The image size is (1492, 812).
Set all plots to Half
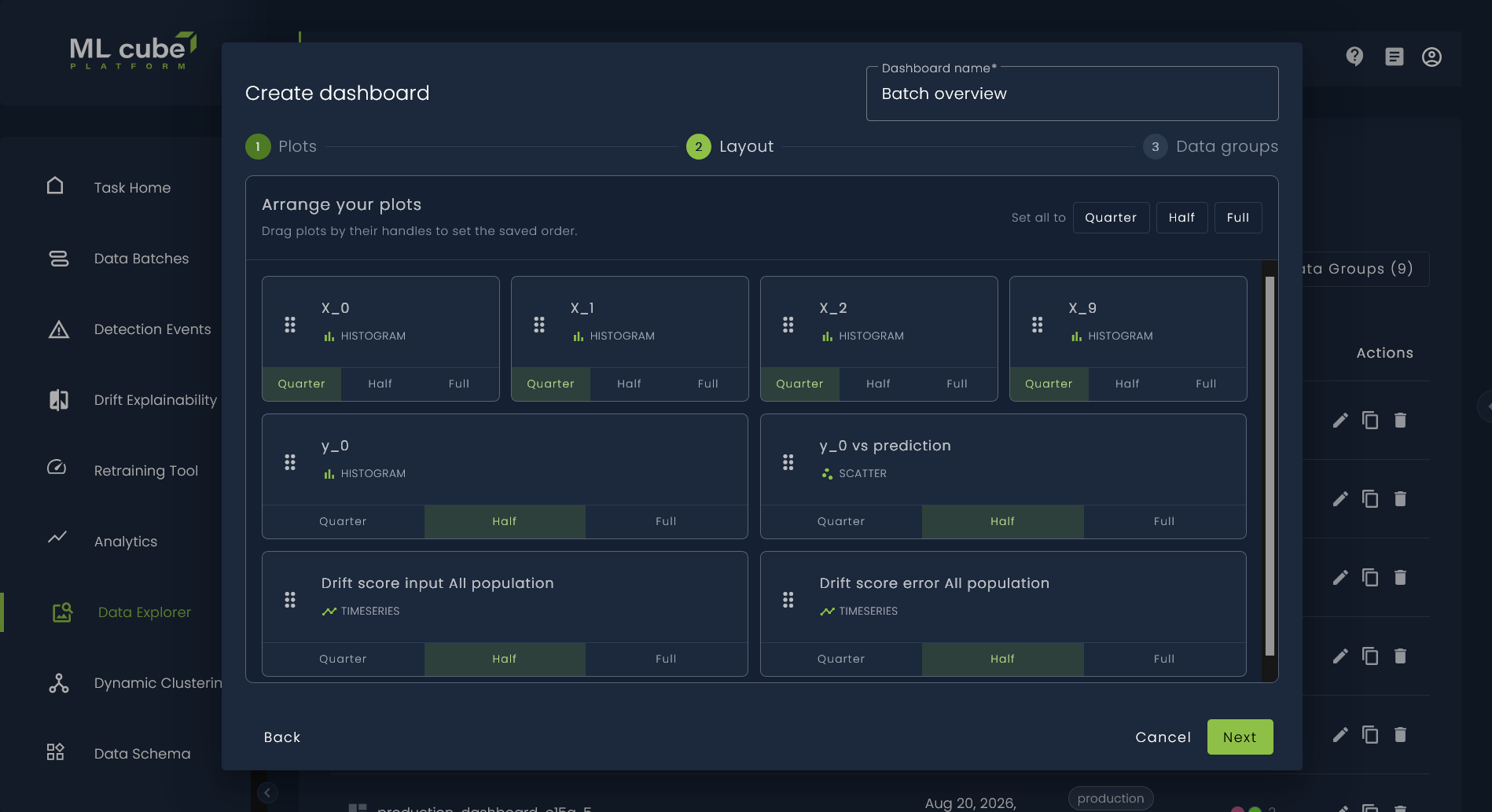coord(1181,218)
